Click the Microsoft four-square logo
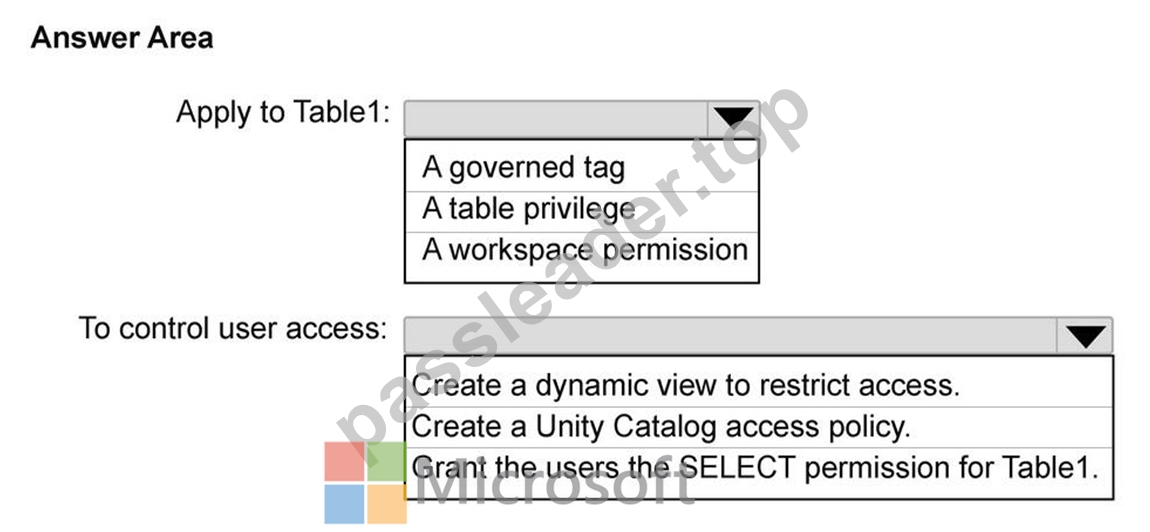 point(365,482)
